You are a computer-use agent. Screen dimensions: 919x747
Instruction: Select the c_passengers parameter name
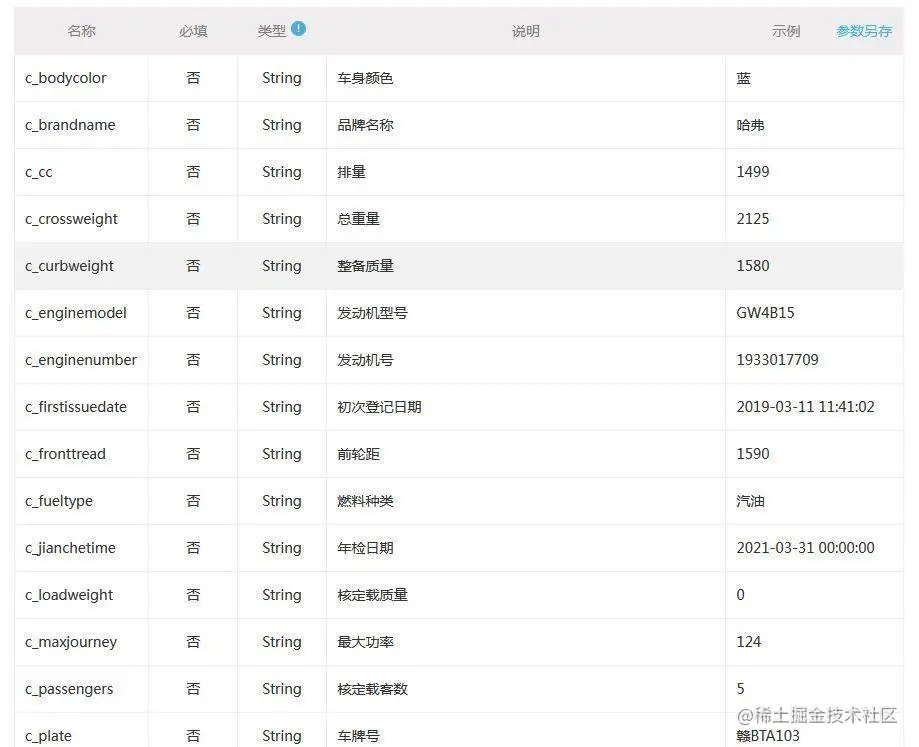(69, 689)
